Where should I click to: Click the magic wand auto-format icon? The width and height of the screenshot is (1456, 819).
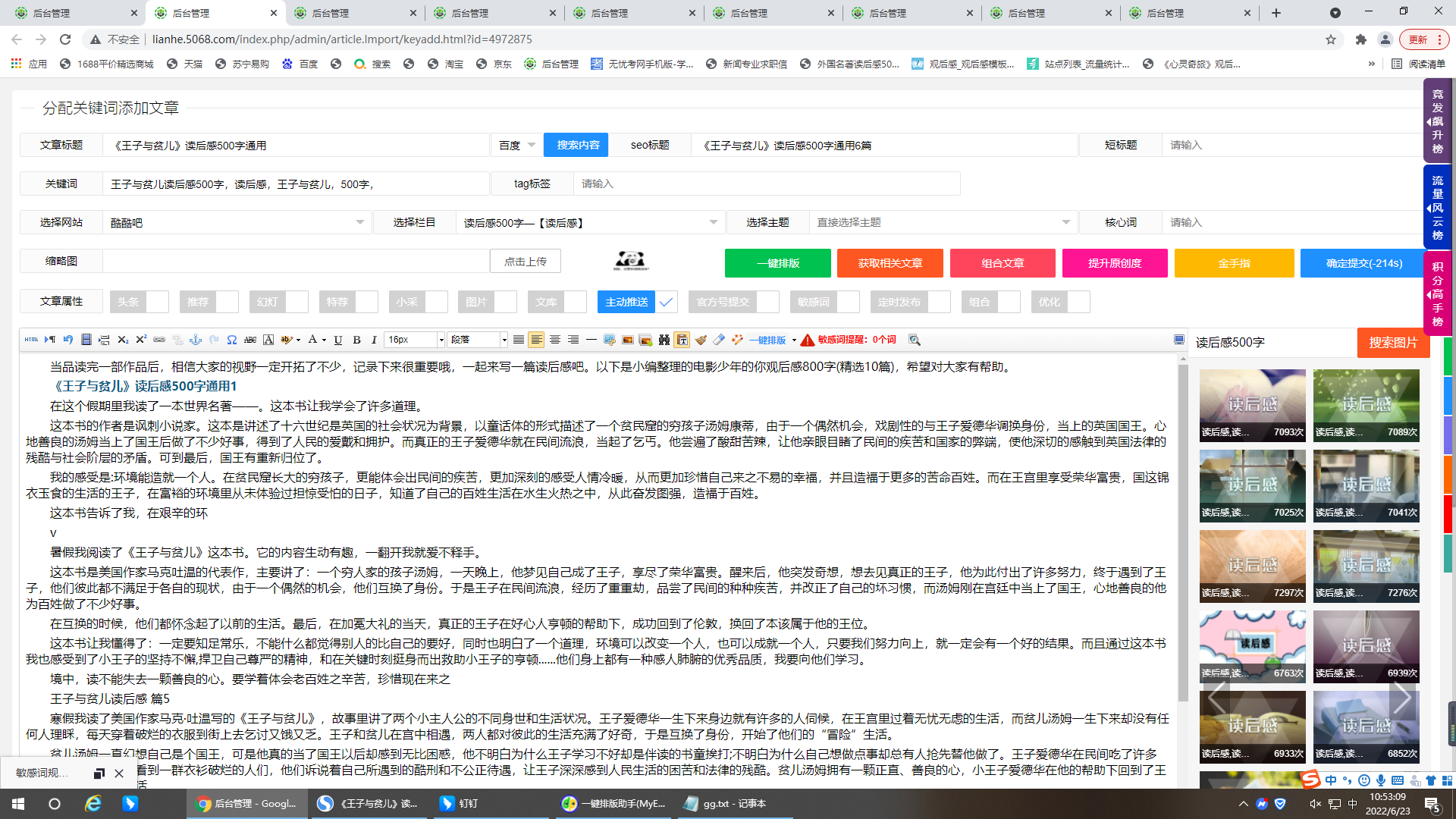pyautogui.click(x=737, y=340)
